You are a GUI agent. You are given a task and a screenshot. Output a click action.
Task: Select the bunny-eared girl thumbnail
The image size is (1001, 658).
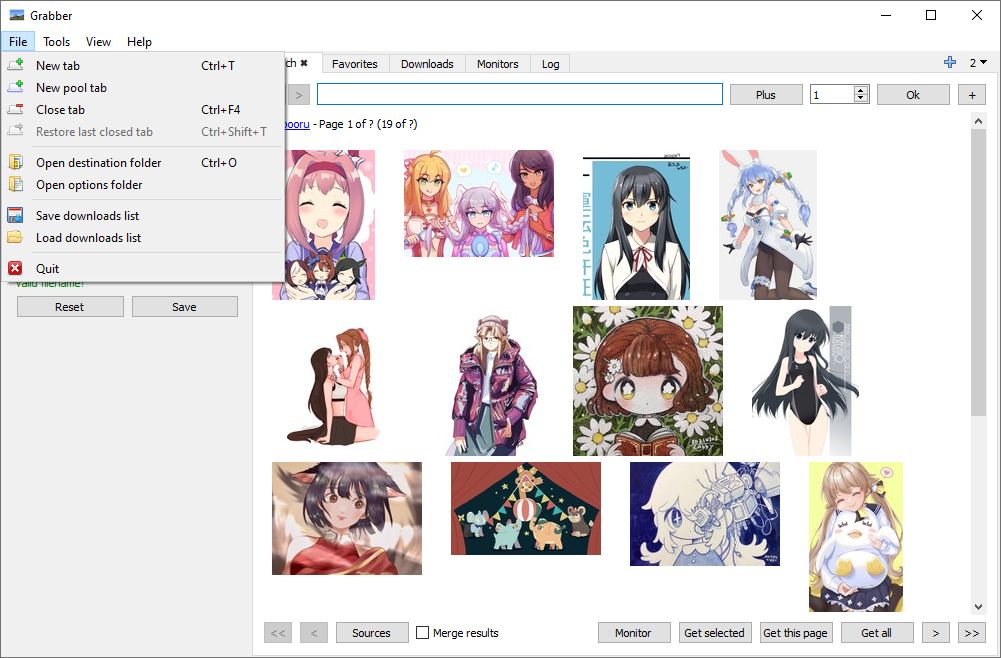(x=768, y=225)
